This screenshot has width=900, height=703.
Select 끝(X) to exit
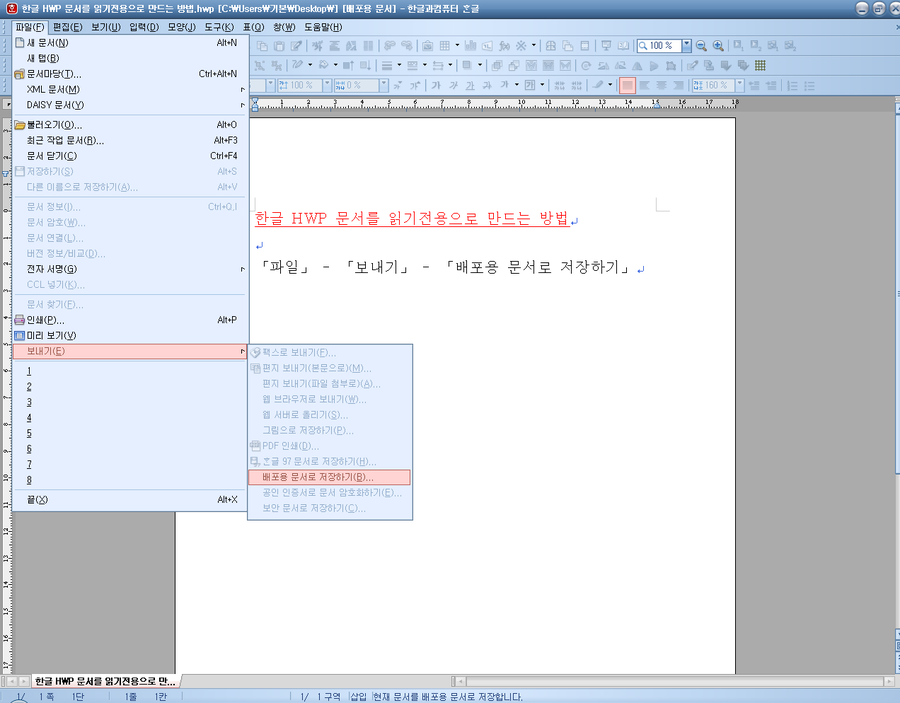coord(130,500)
